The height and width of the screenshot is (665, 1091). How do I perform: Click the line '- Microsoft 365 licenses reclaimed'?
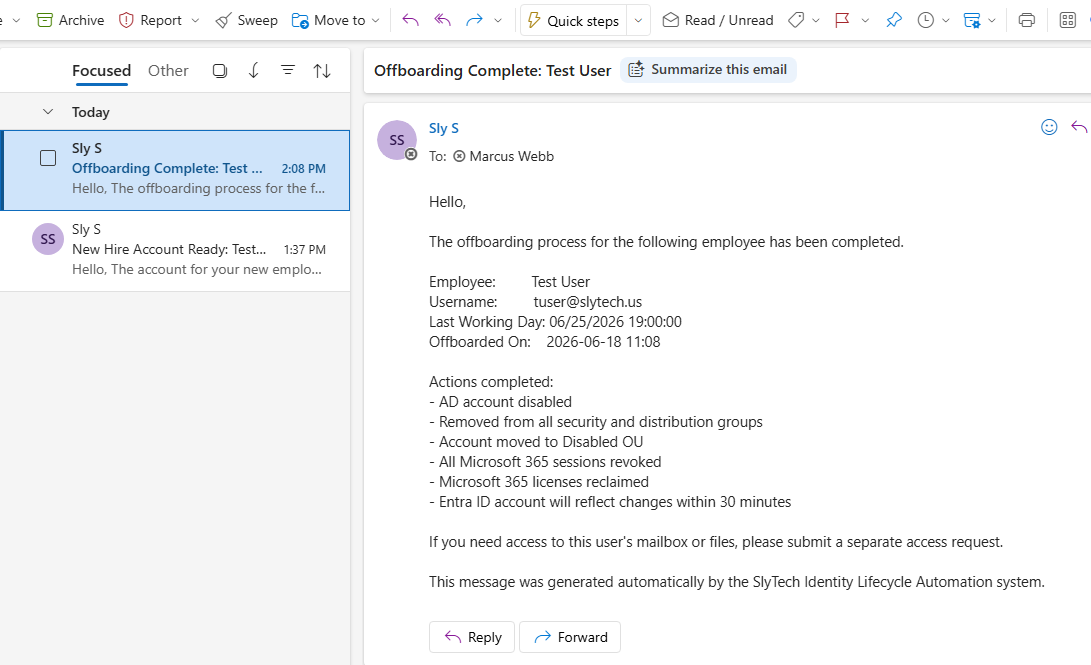coord(539,482)
